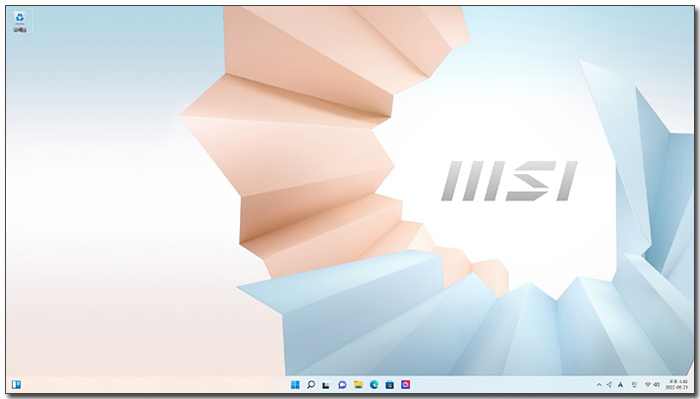Viewport: 700px width, 399px height.
Task: Click empty taskbar area left of Start
Action: [156, 385]
